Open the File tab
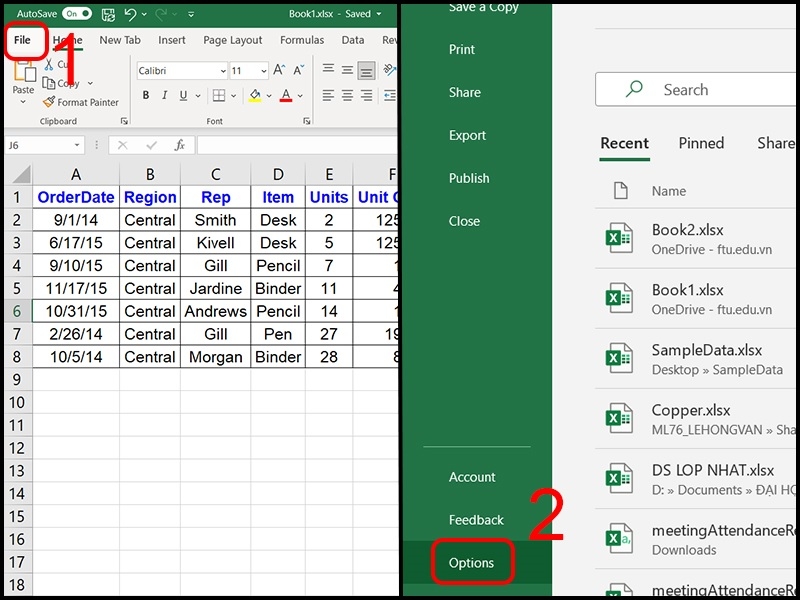 22,40
